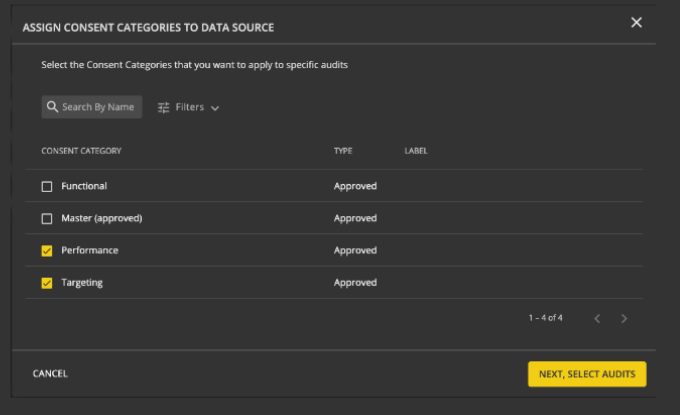
Task: Enable the Functional consent category checkbox
Action: pos(47,186)
